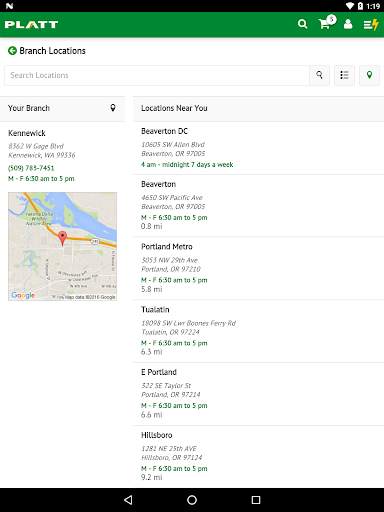Select the 9.2 mi distance text
The image size is (384, 512).
click(152, 477)
